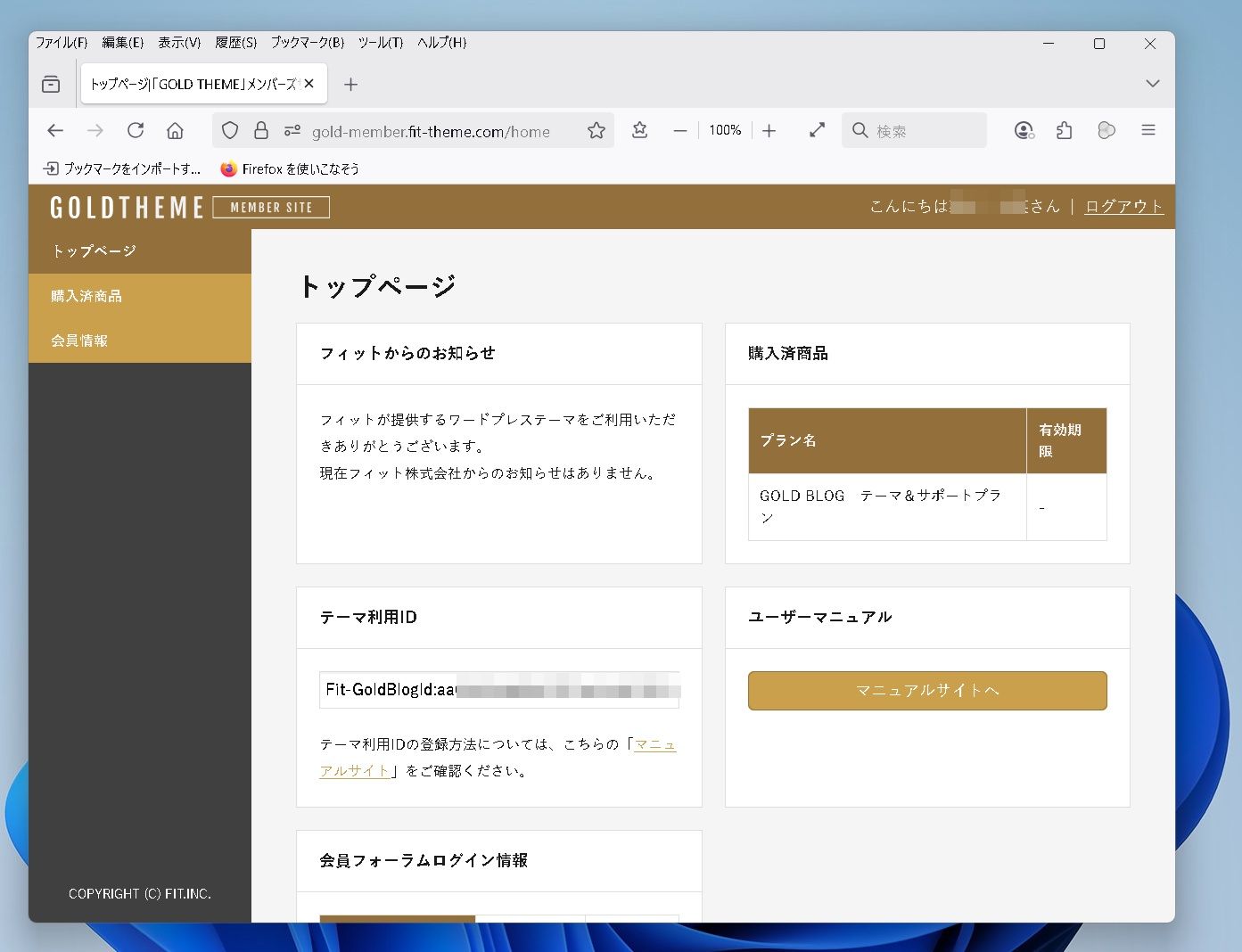
Task: Expand the list all tabs chevron
Action: 1153,84
